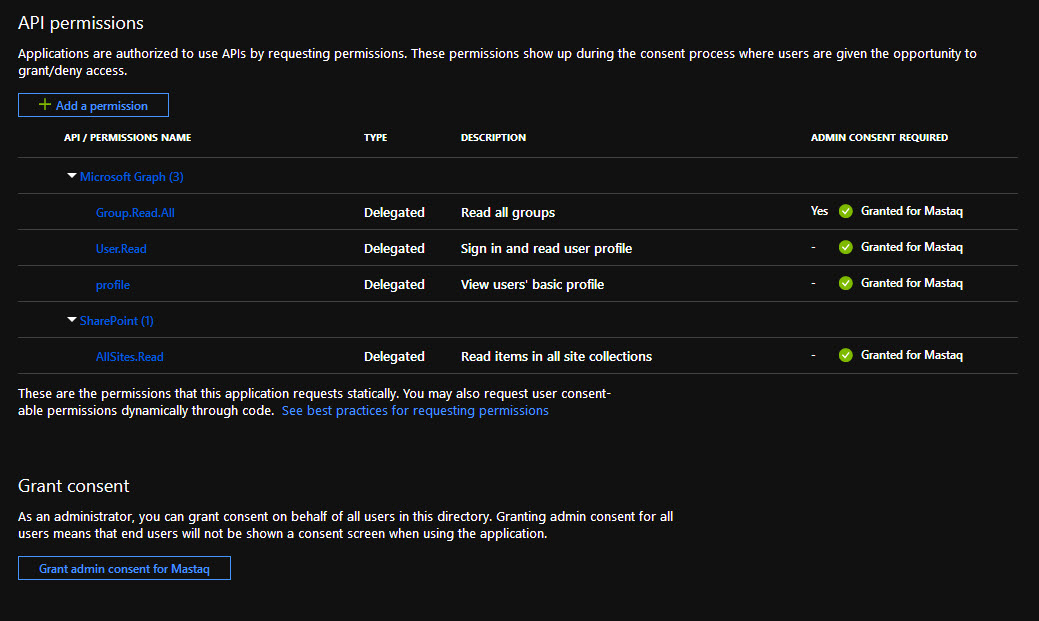Select the Read all groups description cell
The height and width of the screenshot is (621, 1039).
[508, 213]
